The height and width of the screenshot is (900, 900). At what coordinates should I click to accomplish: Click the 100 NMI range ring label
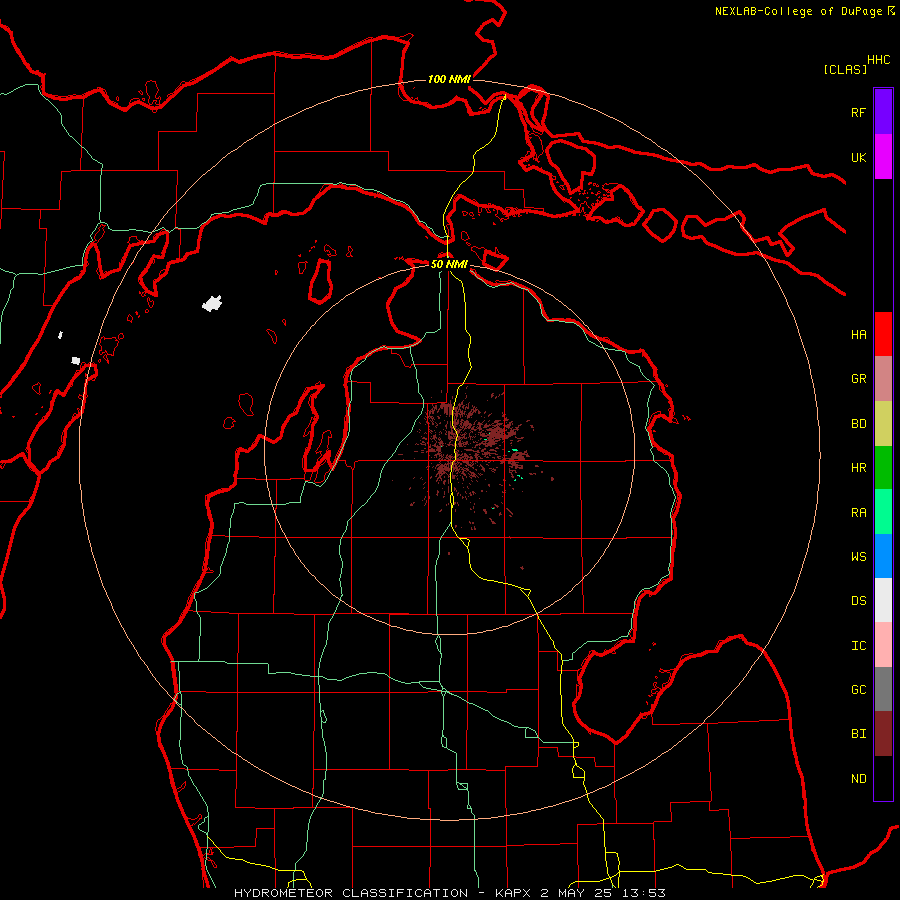tap(449, 79)
